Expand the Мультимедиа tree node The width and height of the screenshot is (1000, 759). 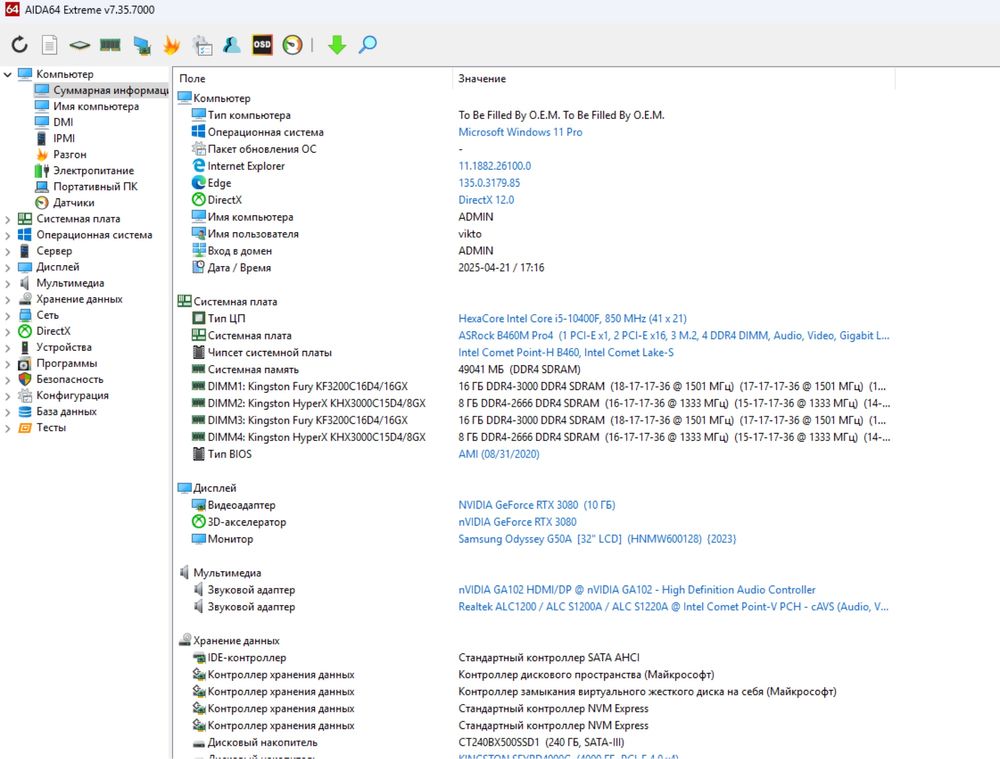(8, 283)
